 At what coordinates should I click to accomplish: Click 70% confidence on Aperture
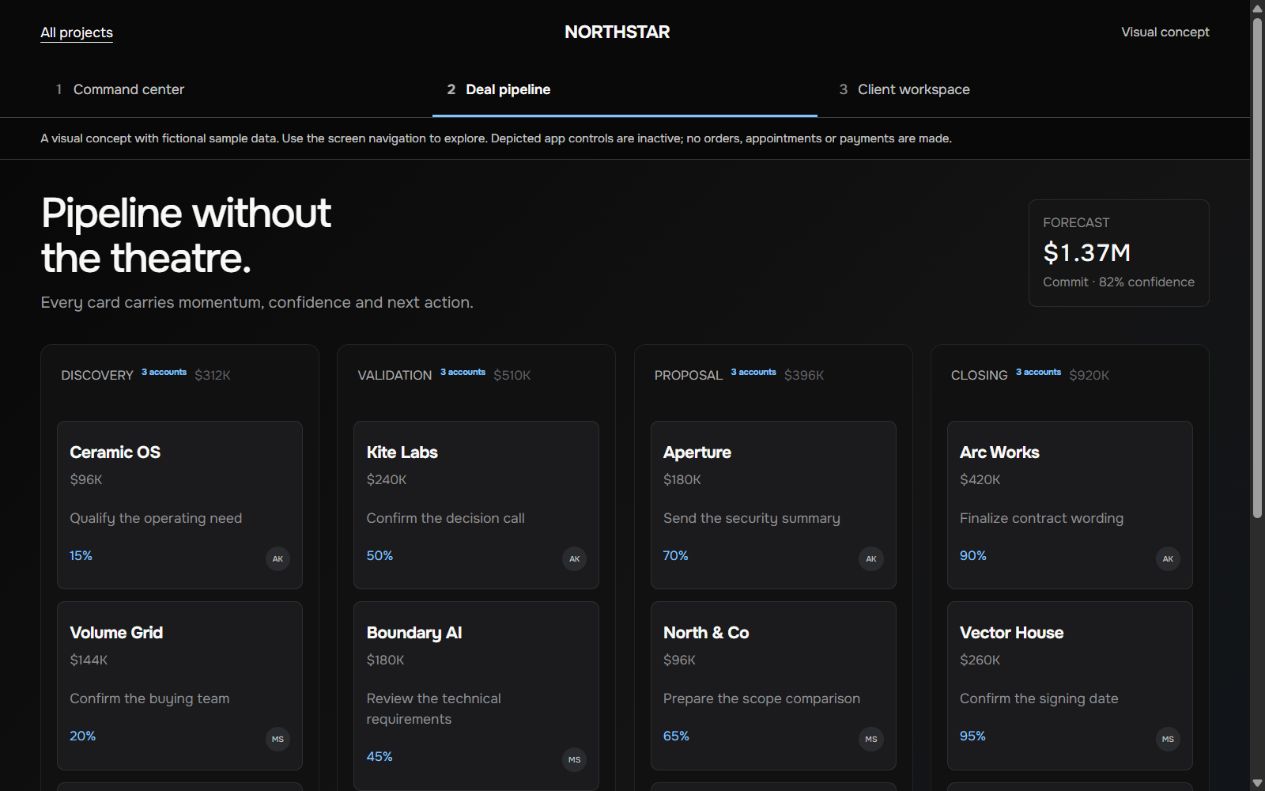pyautogui.click(x=675, y=555)
